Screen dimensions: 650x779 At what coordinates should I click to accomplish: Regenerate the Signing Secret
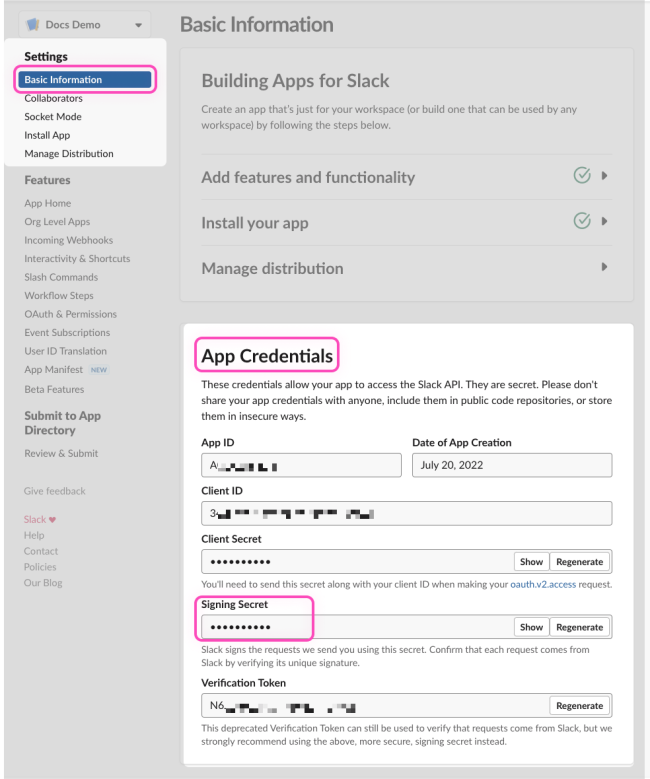[x=580, y=627]
